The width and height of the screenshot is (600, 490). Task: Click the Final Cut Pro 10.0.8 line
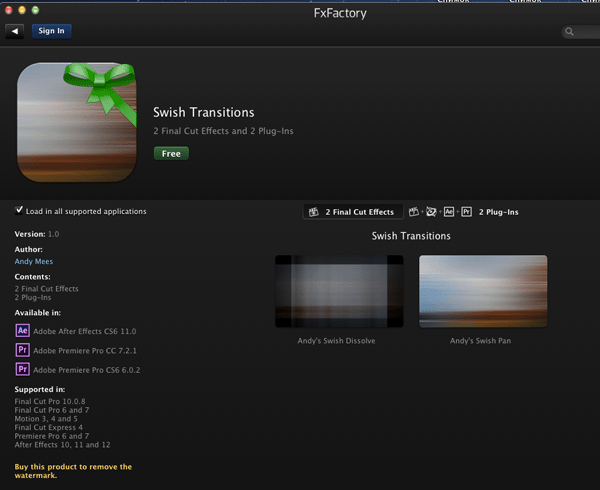50,401
